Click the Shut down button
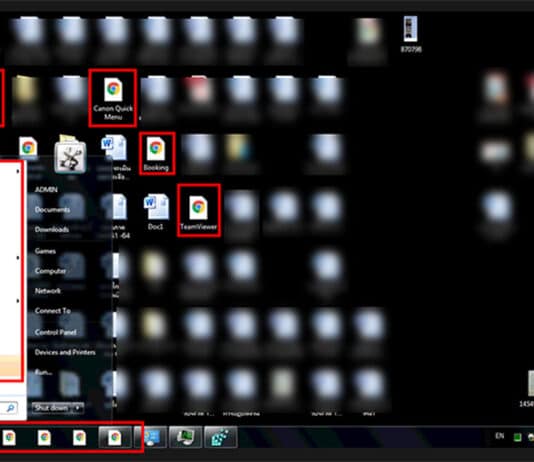Image resolution: width=534 pixels, height=462 pixels. (53, 408)
